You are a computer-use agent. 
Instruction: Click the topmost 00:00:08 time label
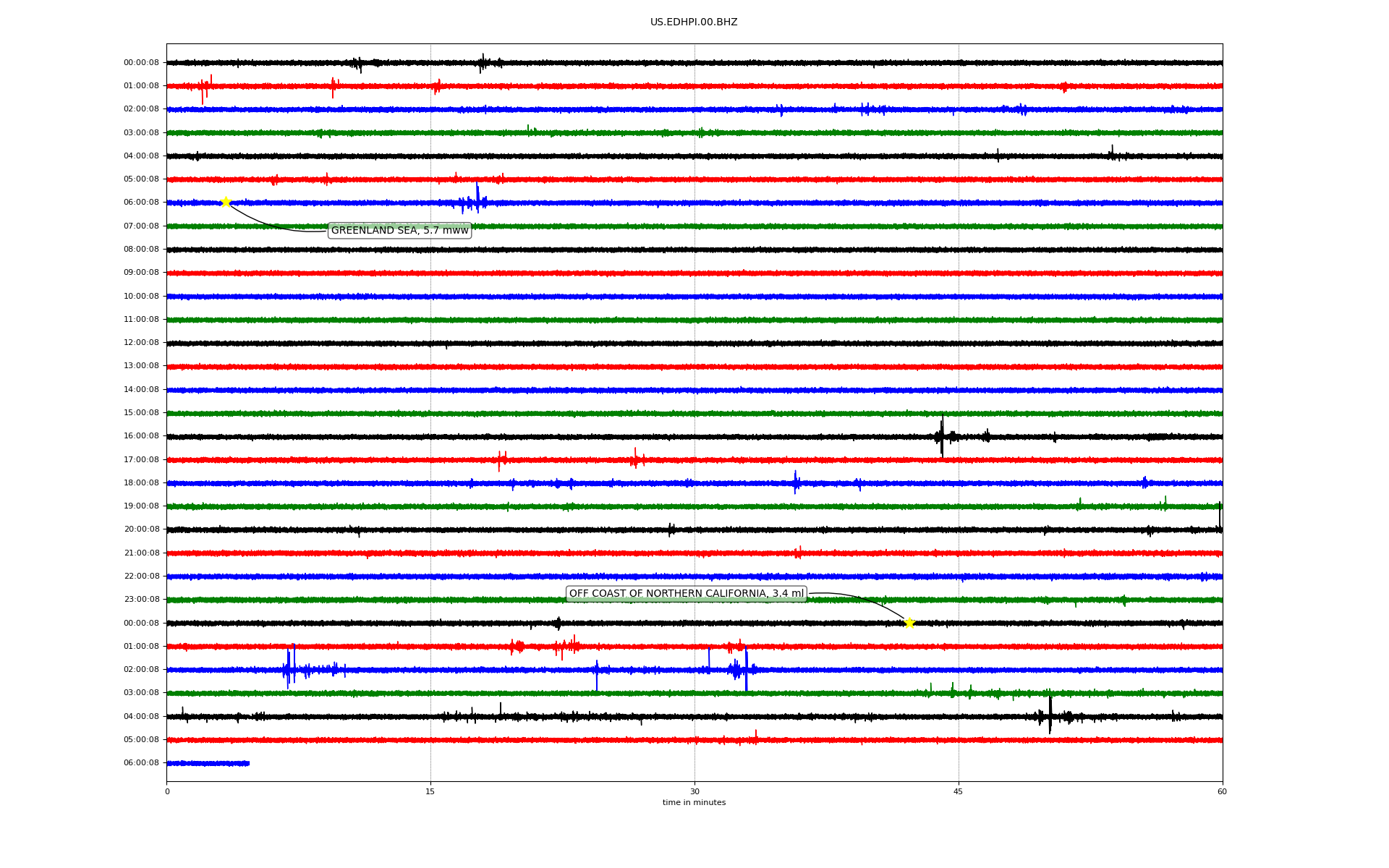coord(141,63)
